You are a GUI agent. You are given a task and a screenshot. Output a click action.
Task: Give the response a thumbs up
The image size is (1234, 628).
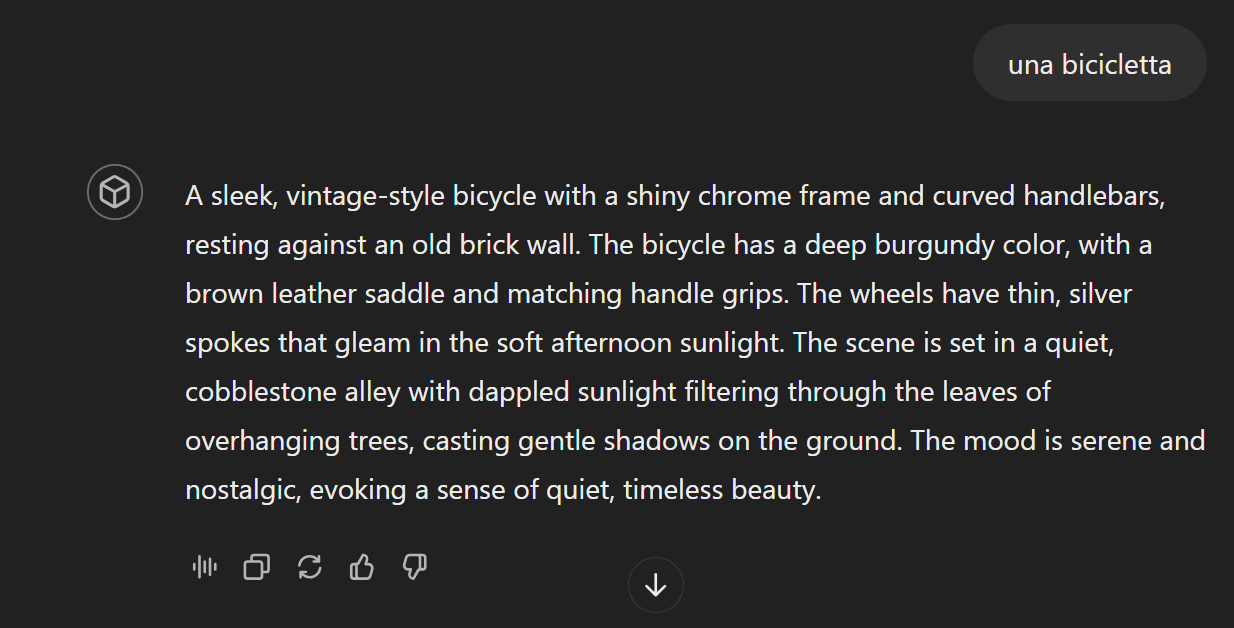coord(362,568)
